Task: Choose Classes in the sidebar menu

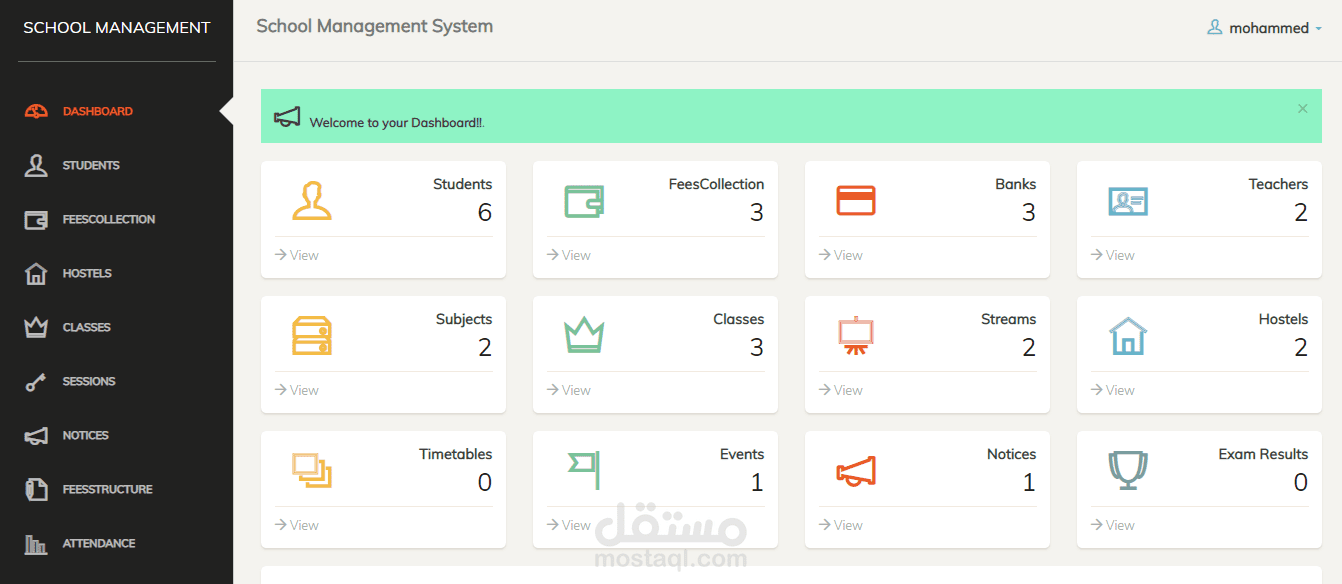Action: point(87,327)
